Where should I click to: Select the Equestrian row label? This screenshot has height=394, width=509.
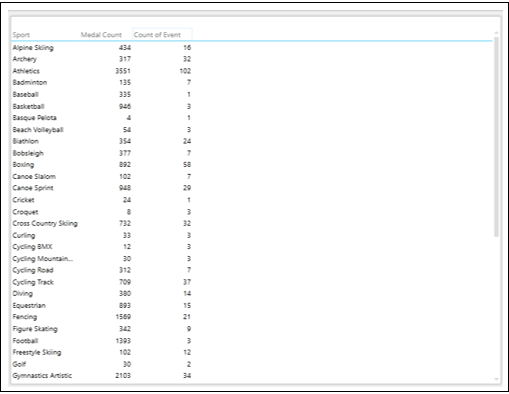click(29, 306)
